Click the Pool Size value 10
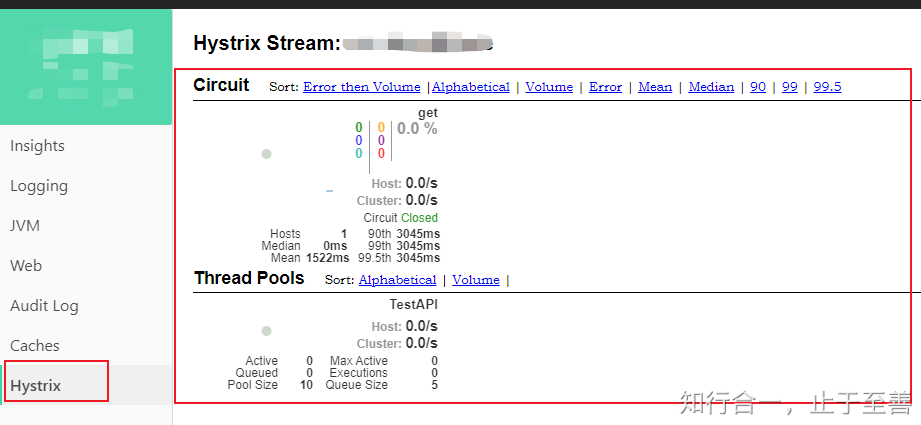The image size is (921, 425). coord(307,385)
